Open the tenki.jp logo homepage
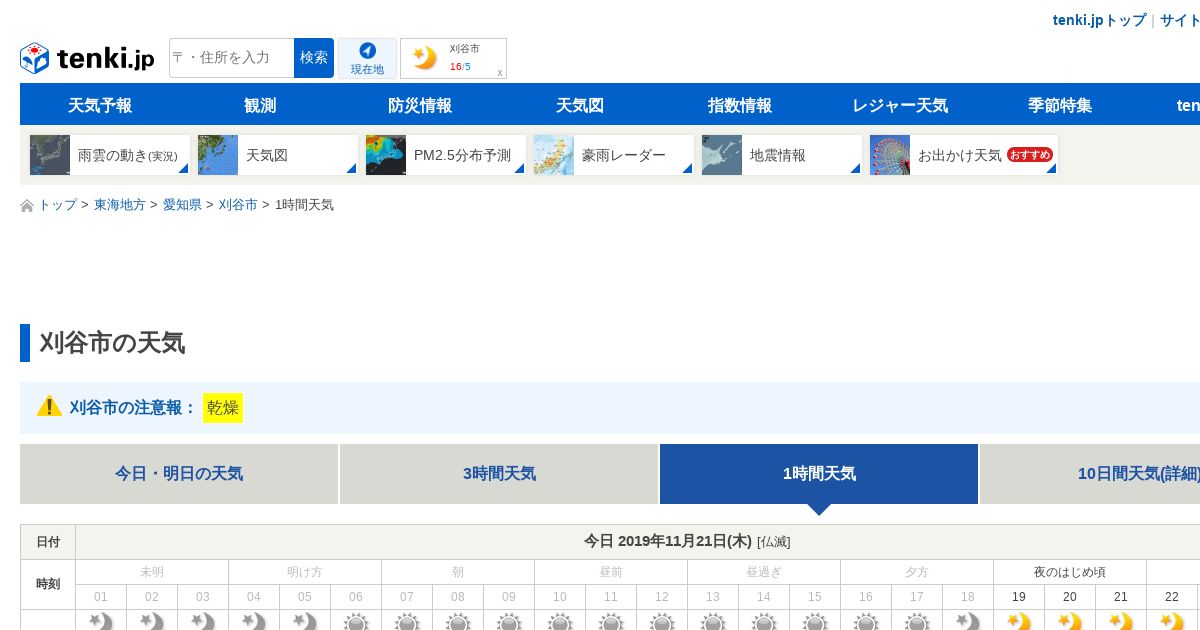Screen dimensions: 1200x630 (x=87, y=58)
